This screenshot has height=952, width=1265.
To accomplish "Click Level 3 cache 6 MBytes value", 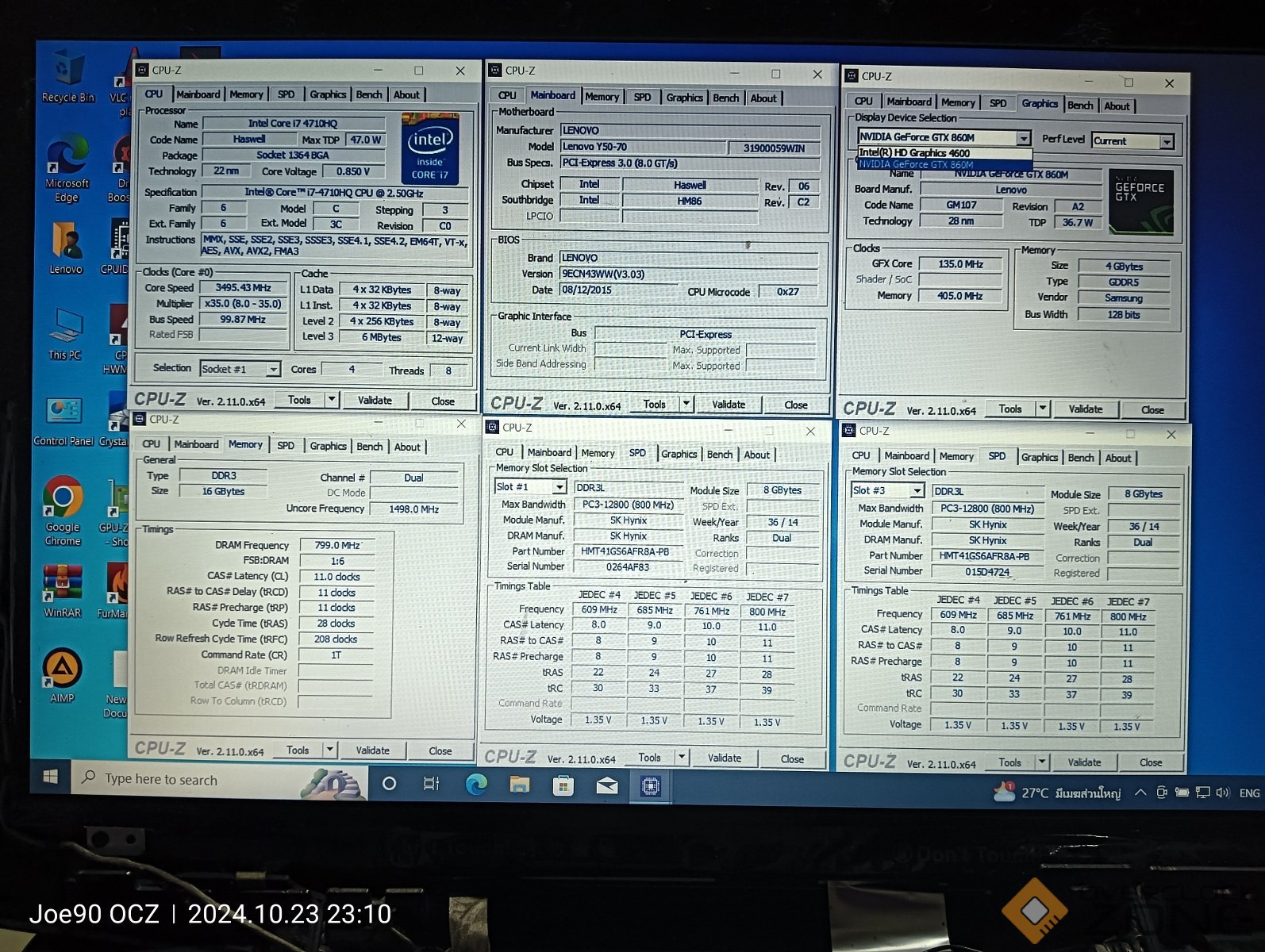I will point(382,337).
